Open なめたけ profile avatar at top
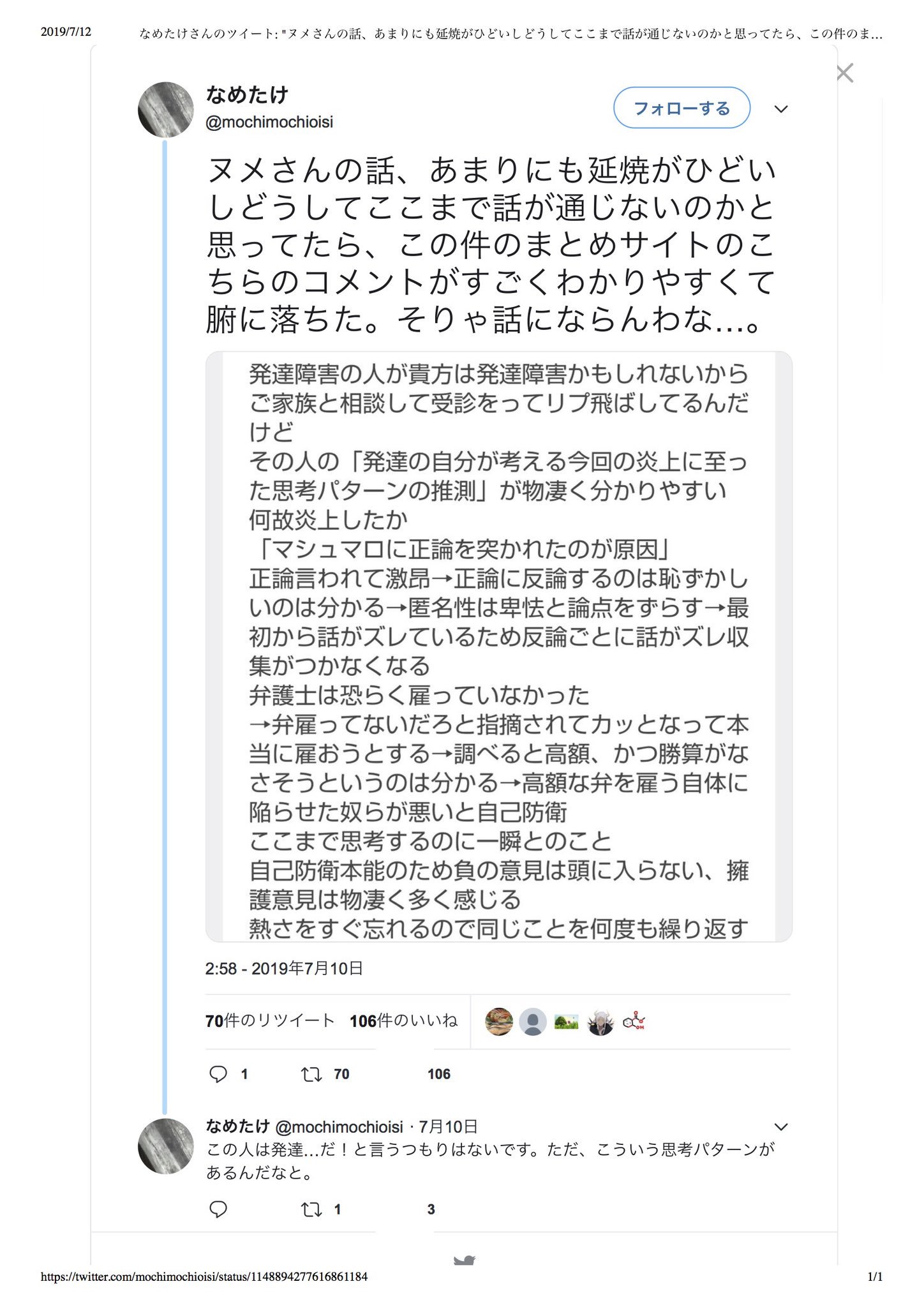 point(166,109)
